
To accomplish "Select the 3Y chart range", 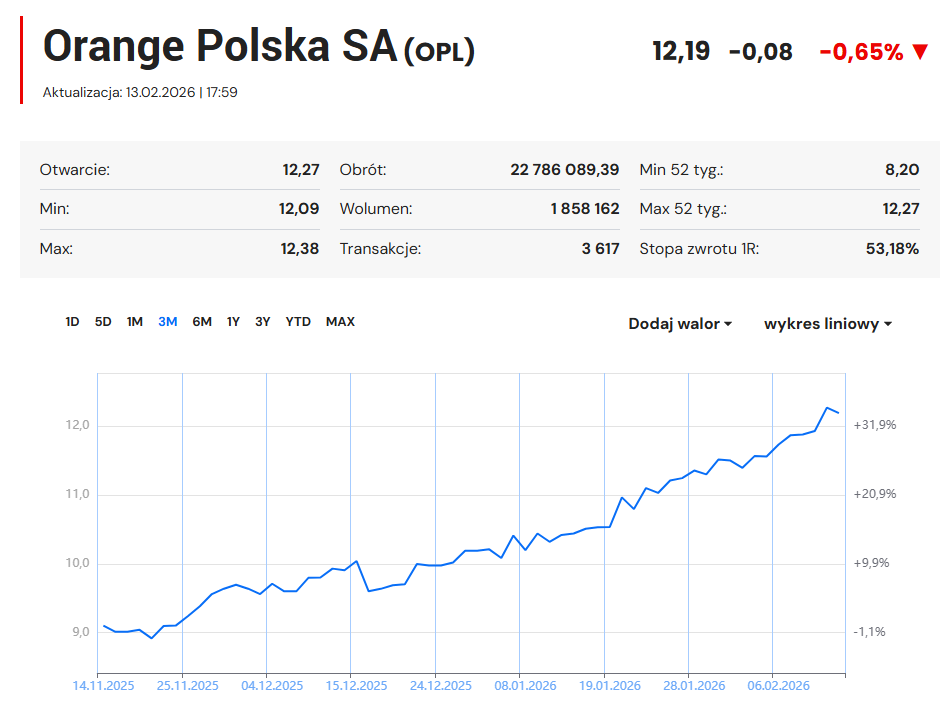I will coord(263,322).
